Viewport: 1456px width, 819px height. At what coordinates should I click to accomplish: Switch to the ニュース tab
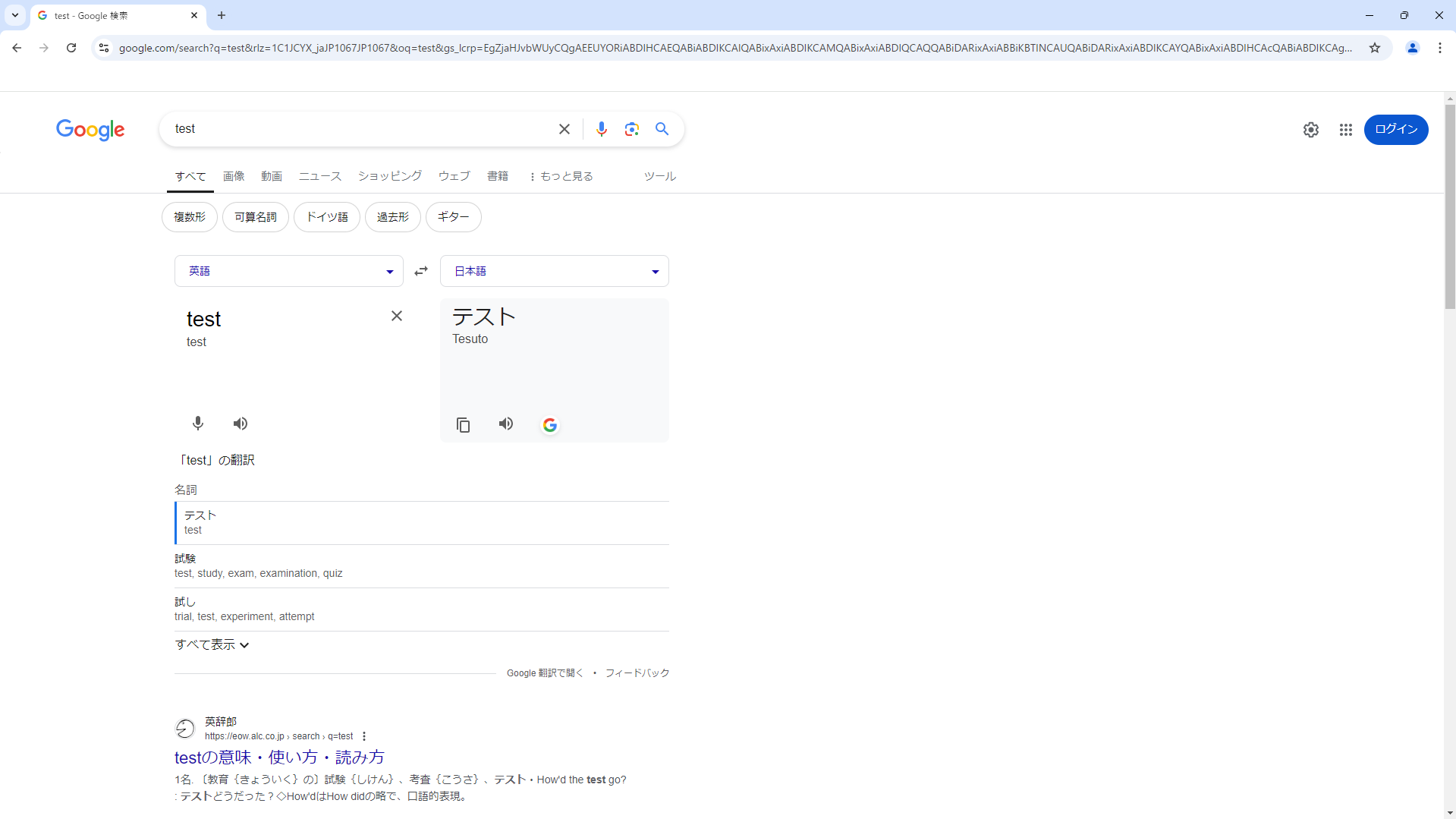[320, 176]
